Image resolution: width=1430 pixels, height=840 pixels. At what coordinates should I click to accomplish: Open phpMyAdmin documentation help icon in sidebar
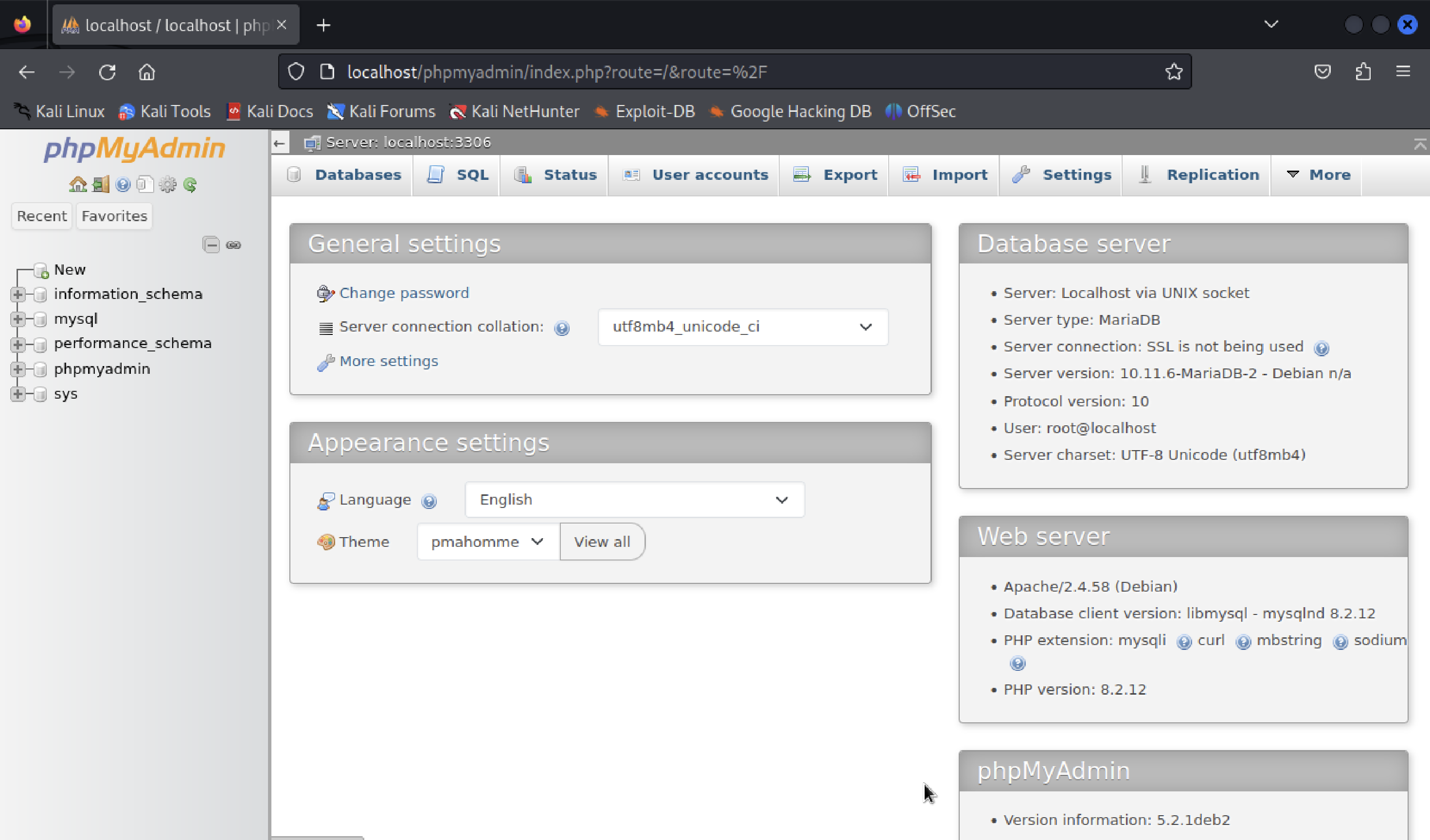[x=123, y=184]
